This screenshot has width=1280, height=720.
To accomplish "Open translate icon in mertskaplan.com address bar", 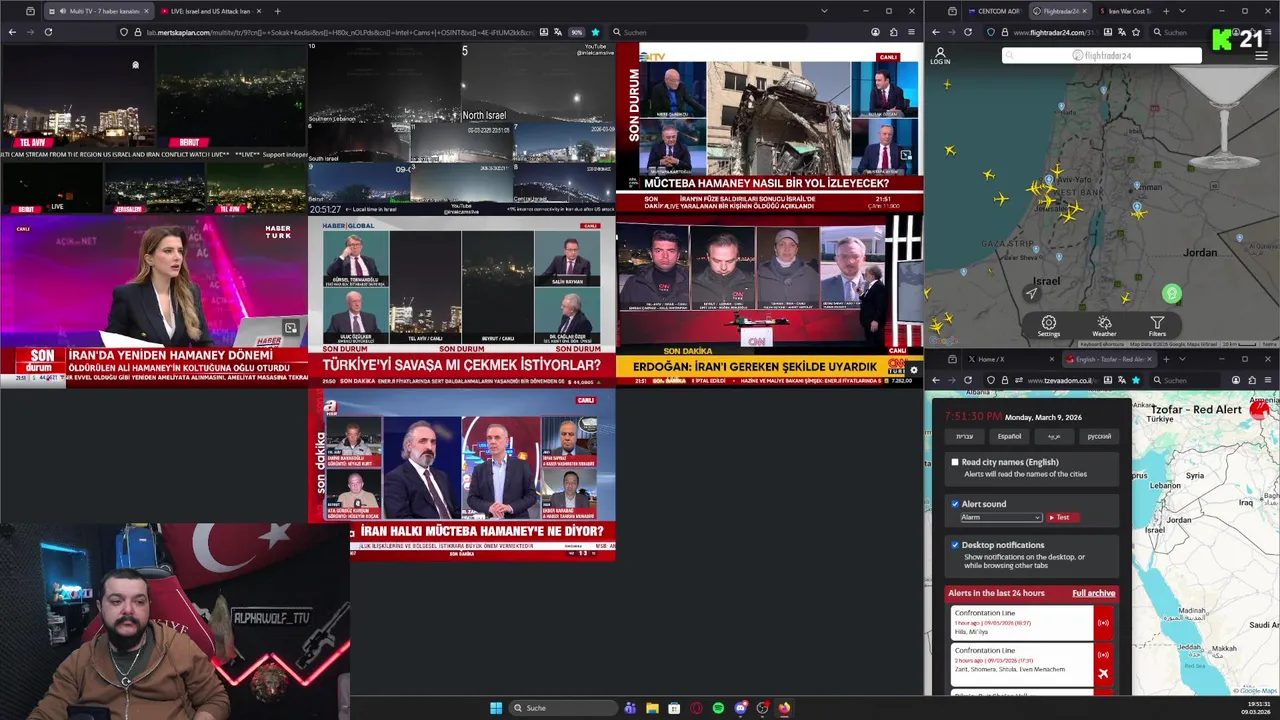I will pyautogui.click(x=558, y=32).
